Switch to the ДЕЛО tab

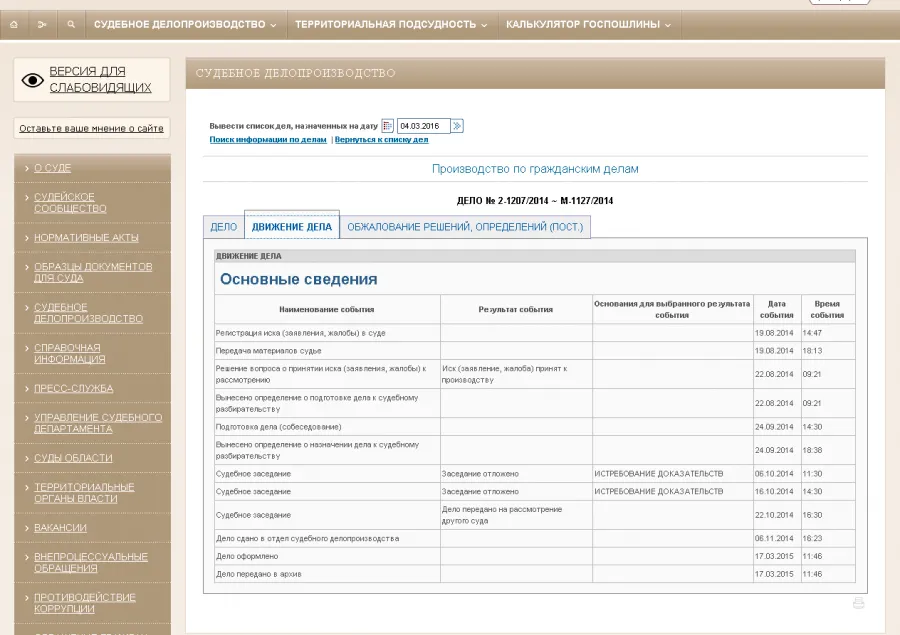(224, 227)
